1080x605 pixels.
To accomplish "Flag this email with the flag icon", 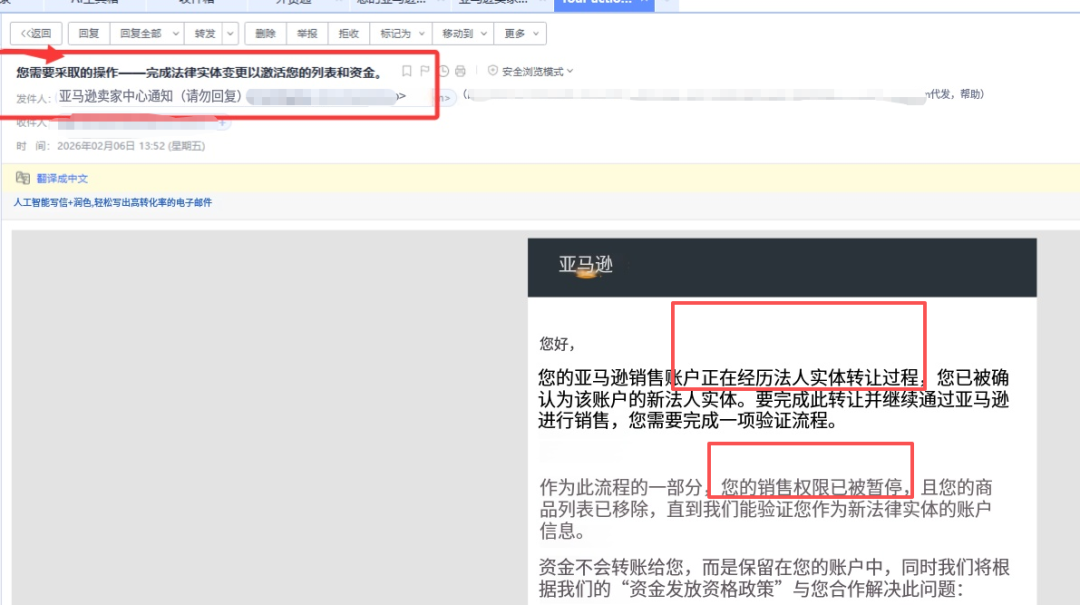I will 426,70.
